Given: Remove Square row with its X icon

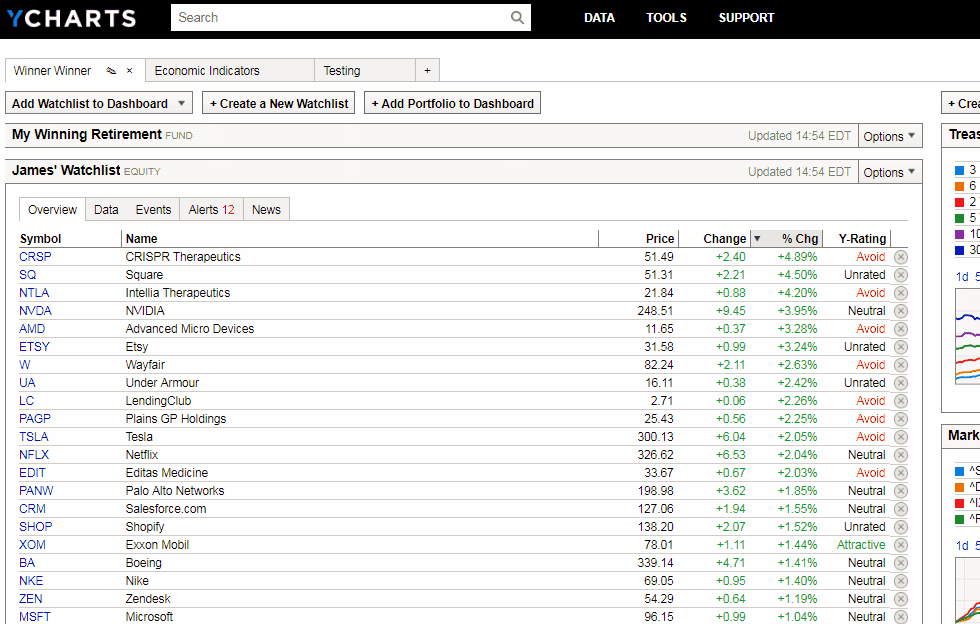Looking at the screenshot, I should pyautogui.click(x=901, y=275).
